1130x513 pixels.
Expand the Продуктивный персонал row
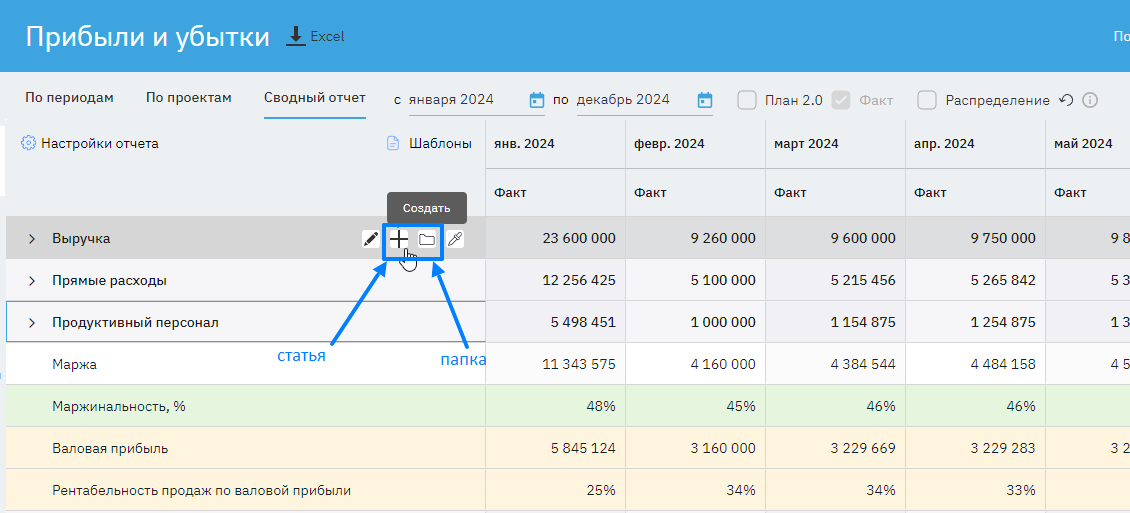31,323
